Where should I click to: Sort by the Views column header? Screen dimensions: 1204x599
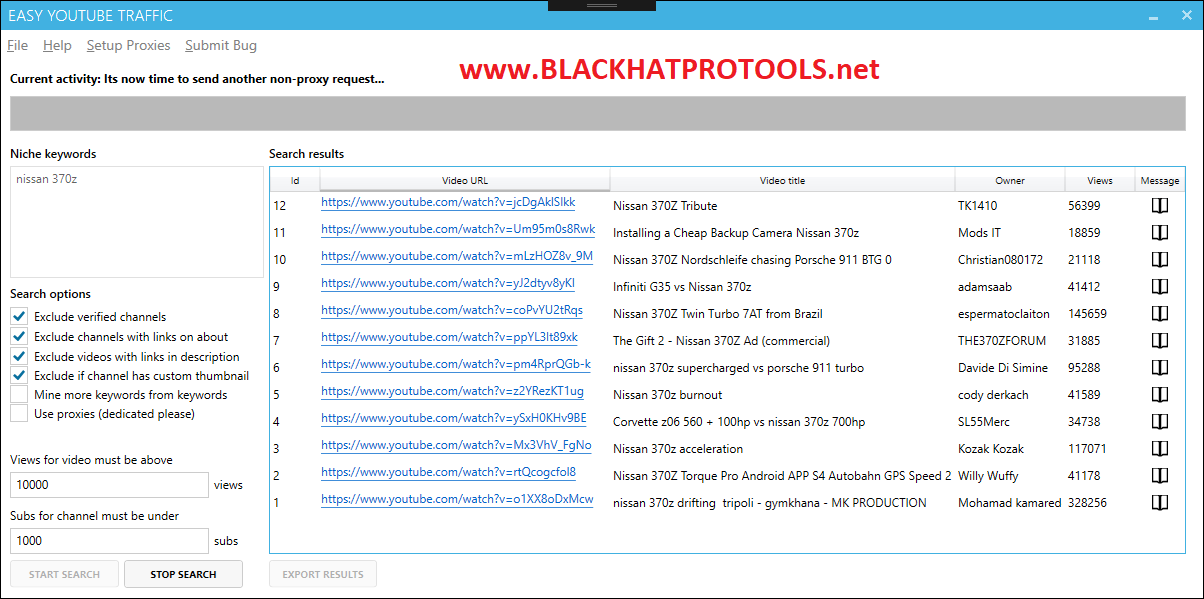1100,180
